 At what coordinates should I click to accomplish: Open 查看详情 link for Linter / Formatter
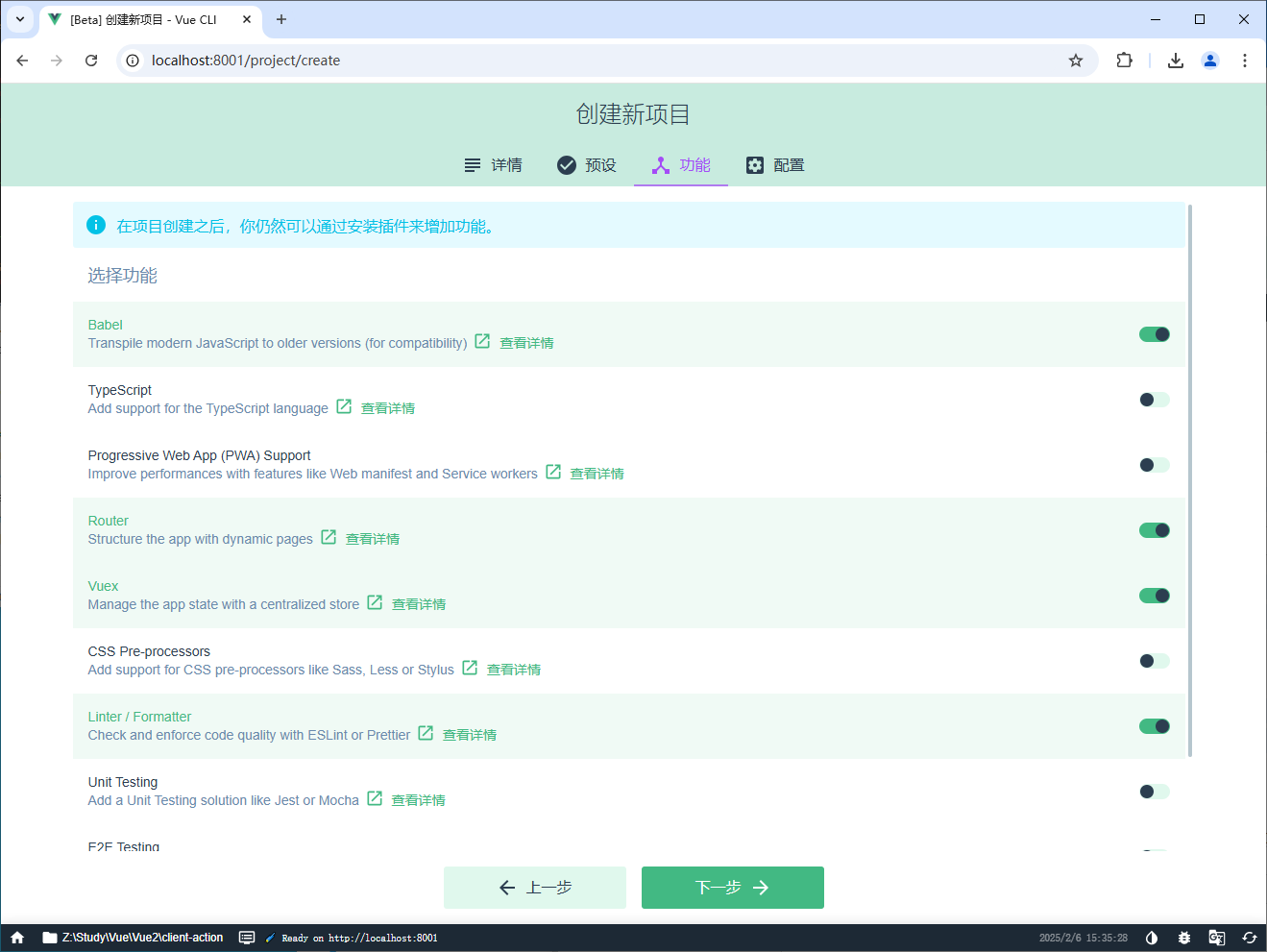coord(470,735)
